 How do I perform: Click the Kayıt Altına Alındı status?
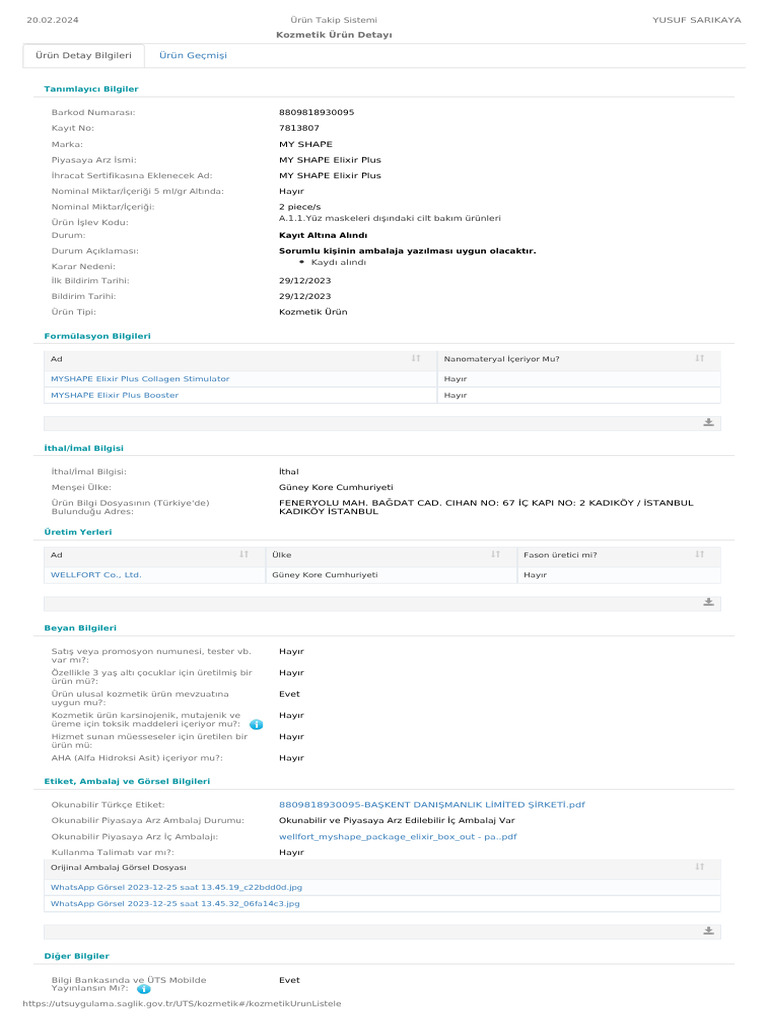pos(323,235)
